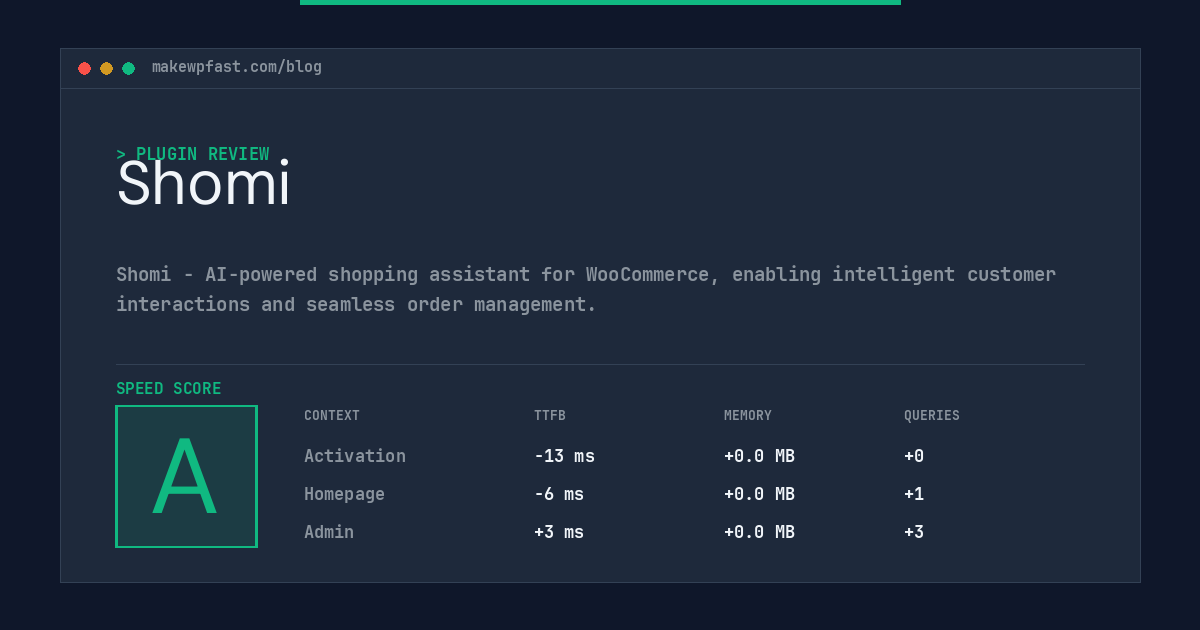Viewport: 1200px width, 630px height.
Task: Click the Activation row memory value
Action: pos(759,456)
